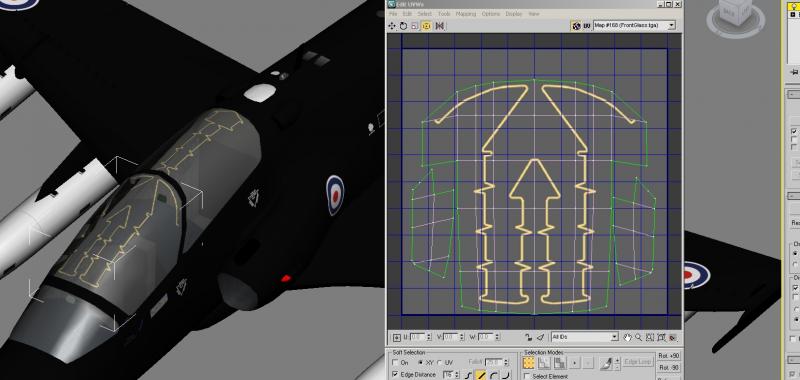
Task: Click the Zoom Extents icon
Action: click(661, 337)
